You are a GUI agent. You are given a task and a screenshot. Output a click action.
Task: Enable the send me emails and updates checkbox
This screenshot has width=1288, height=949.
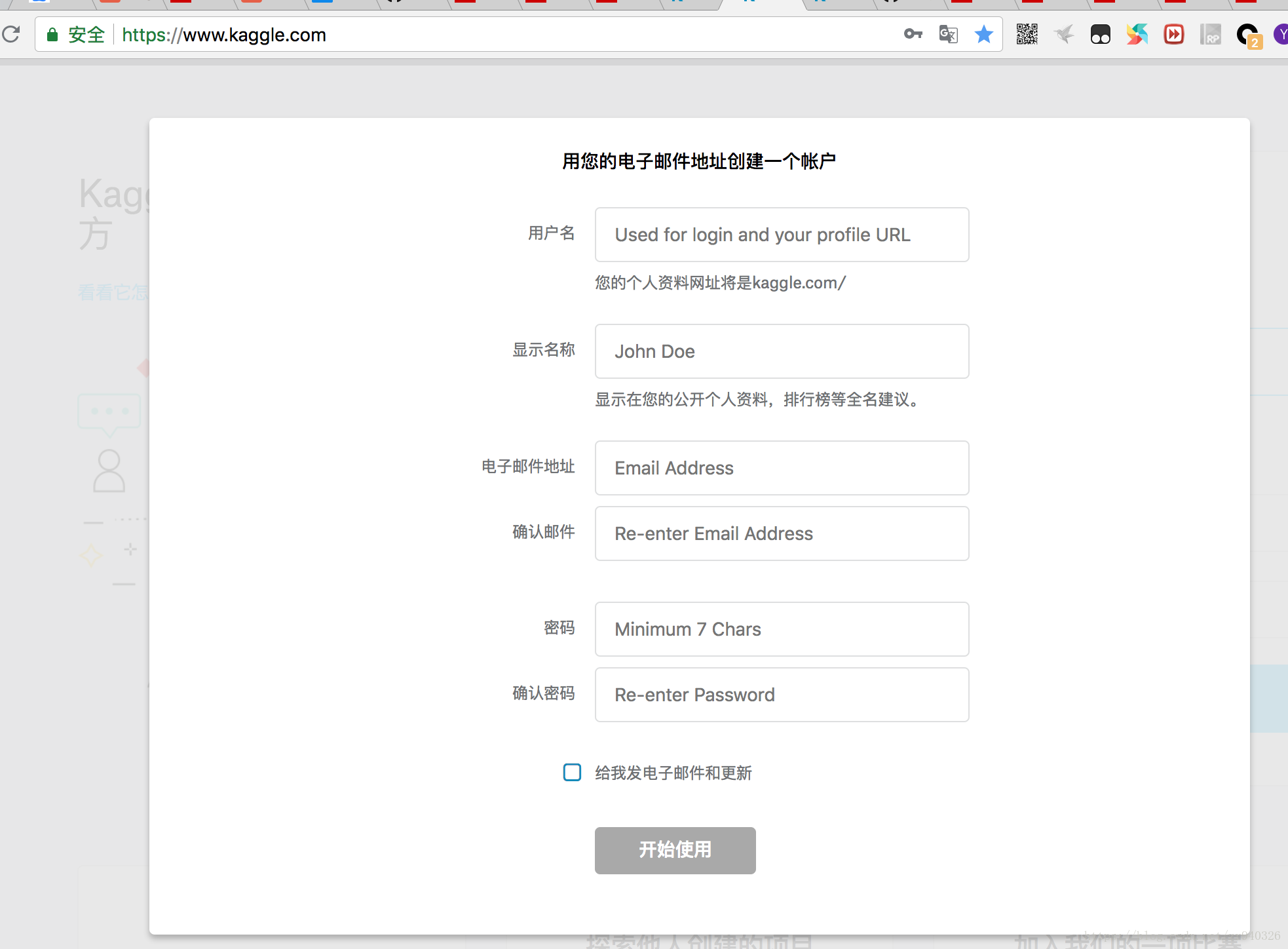[572, 772]
